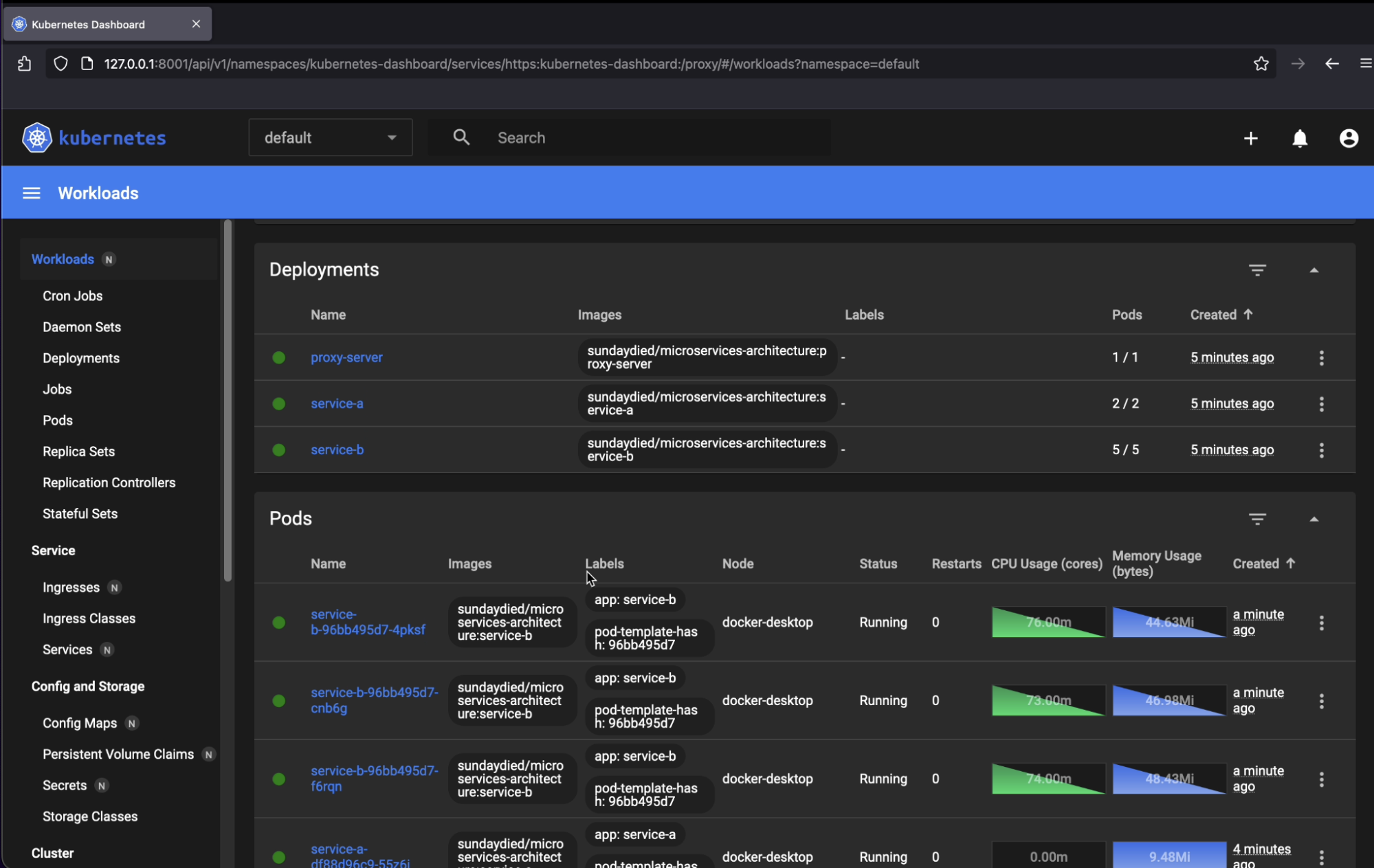This screenshot has width=1374, height=868.
Task: Click the browser back arrow
Action: click(x=1331, y=64)
